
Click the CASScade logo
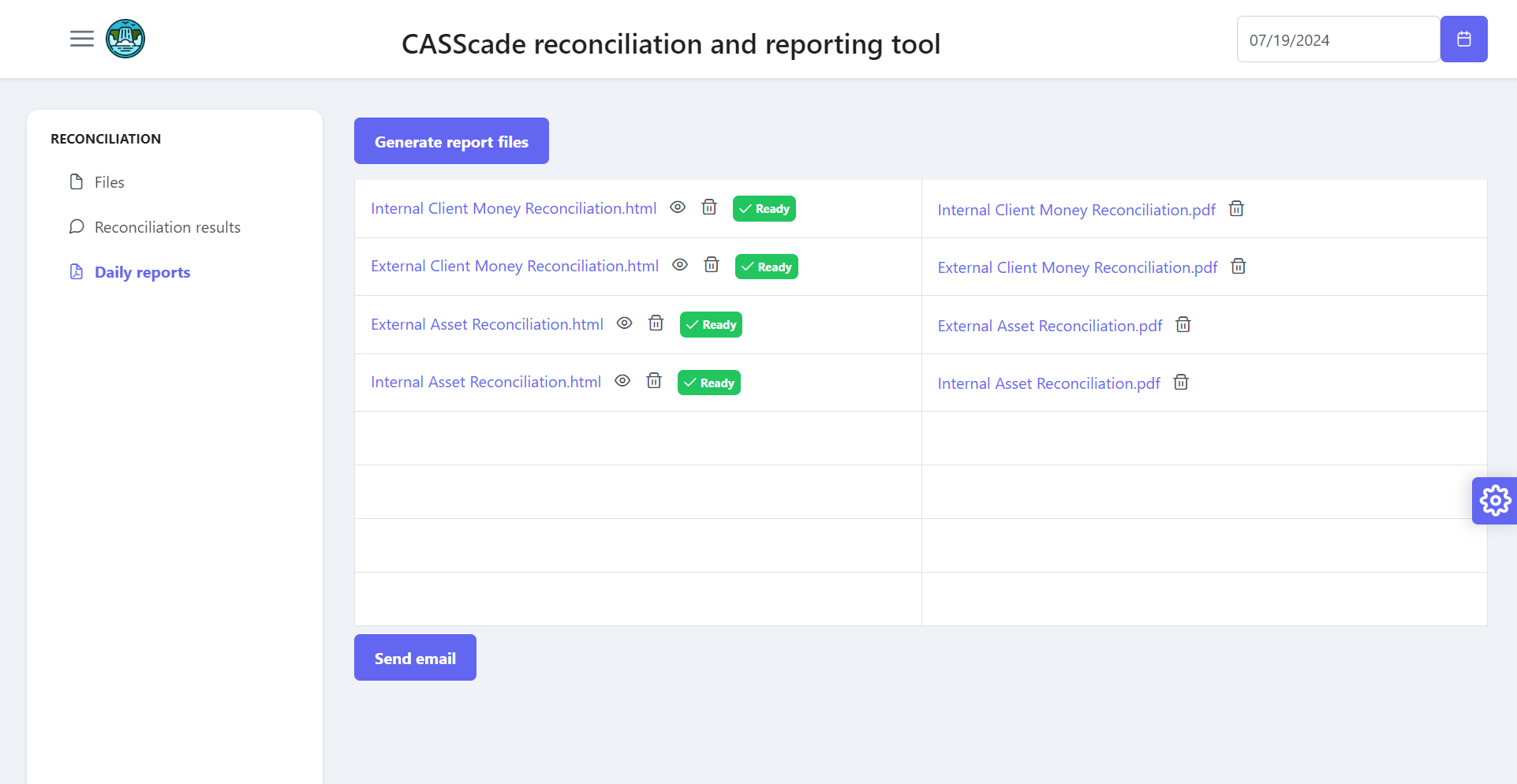coord(125,38)
